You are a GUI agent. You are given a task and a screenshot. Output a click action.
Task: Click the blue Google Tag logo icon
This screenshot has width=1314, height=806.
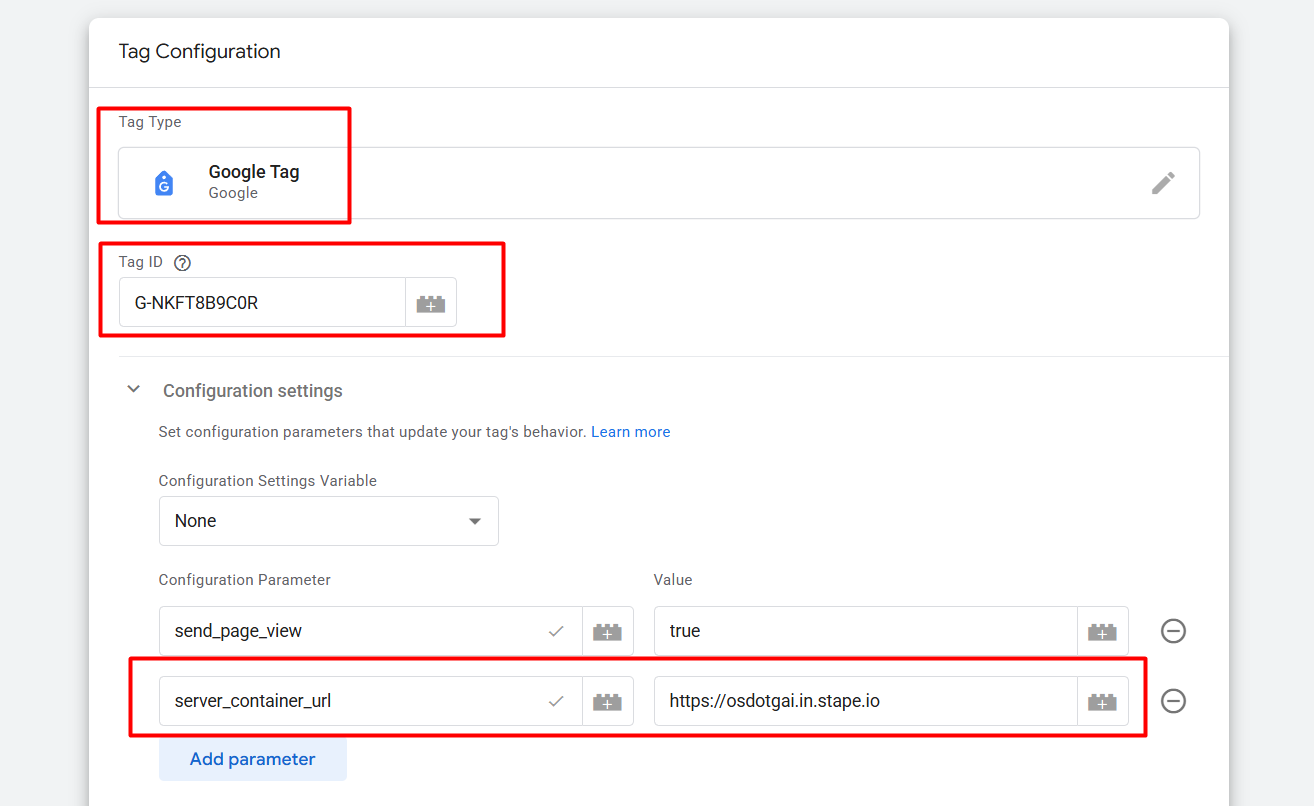164,183
